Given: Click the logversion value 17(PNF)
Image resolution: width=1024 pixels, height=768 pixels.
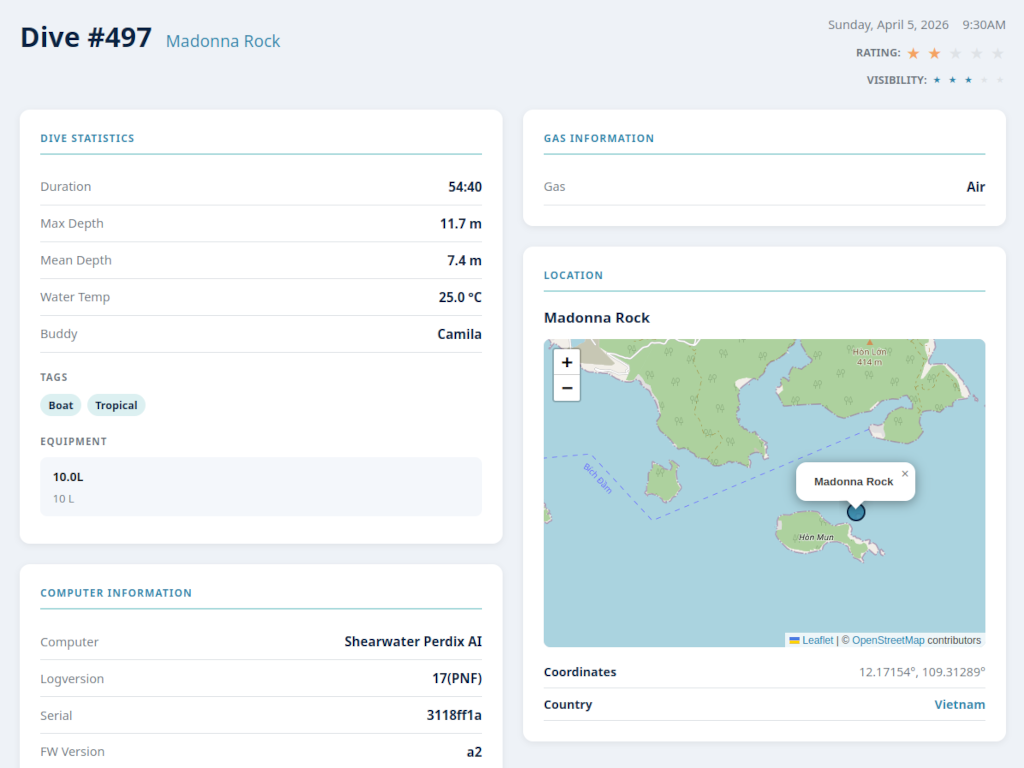Looking at the screenshot, I should [x=456, y=679].
